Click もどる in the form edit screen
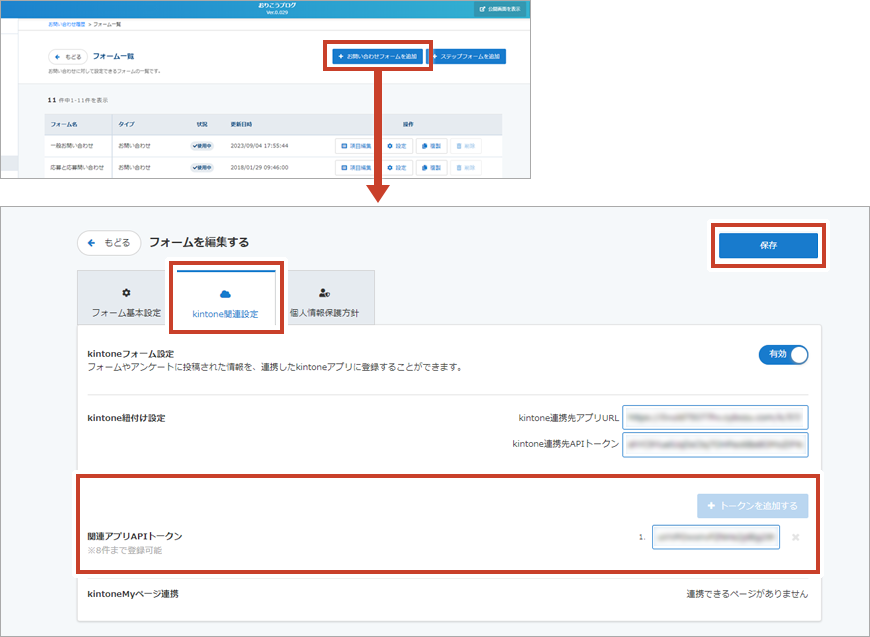Viewport: 870px width, 637px height. click(109, 242)
